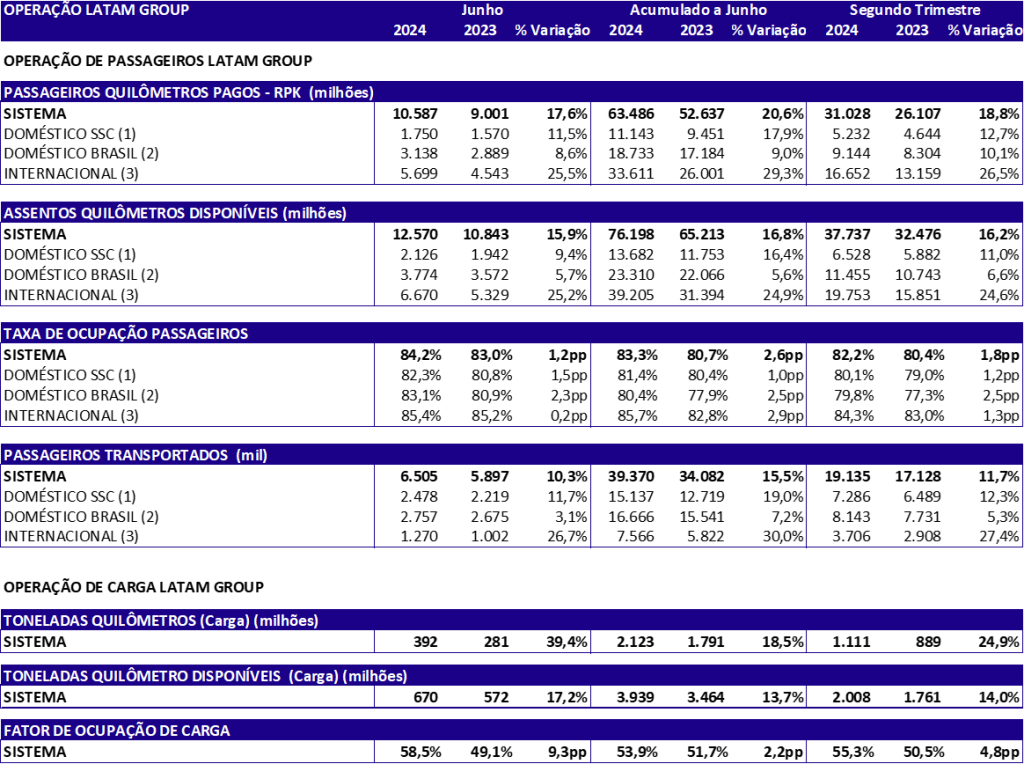Image resolution: width=1024 pixels, height=764 pixels.
Task: Click empty Junho data block under RPK section
Action: point(482,144)
